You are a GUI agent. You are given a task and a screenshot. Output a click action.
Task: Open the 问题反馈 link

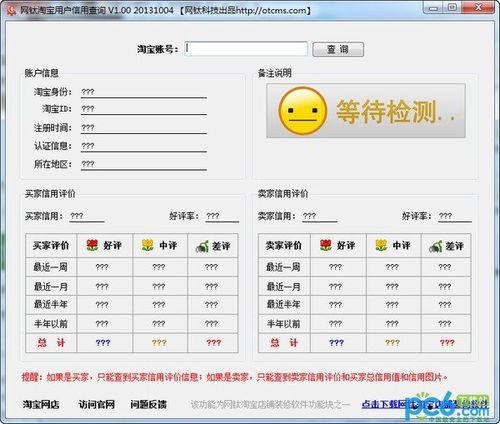[148, 404]
